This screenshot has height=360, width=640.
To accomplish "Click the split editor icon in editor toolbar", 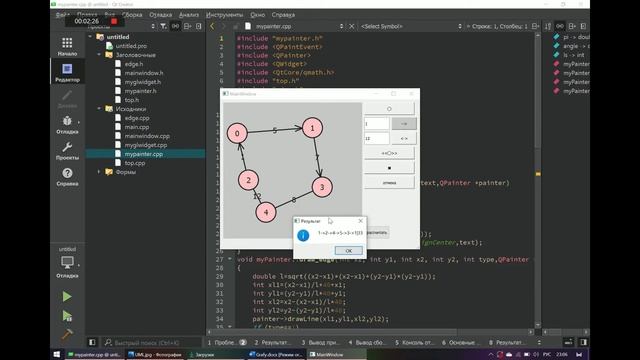I will [x=535, y=26].
